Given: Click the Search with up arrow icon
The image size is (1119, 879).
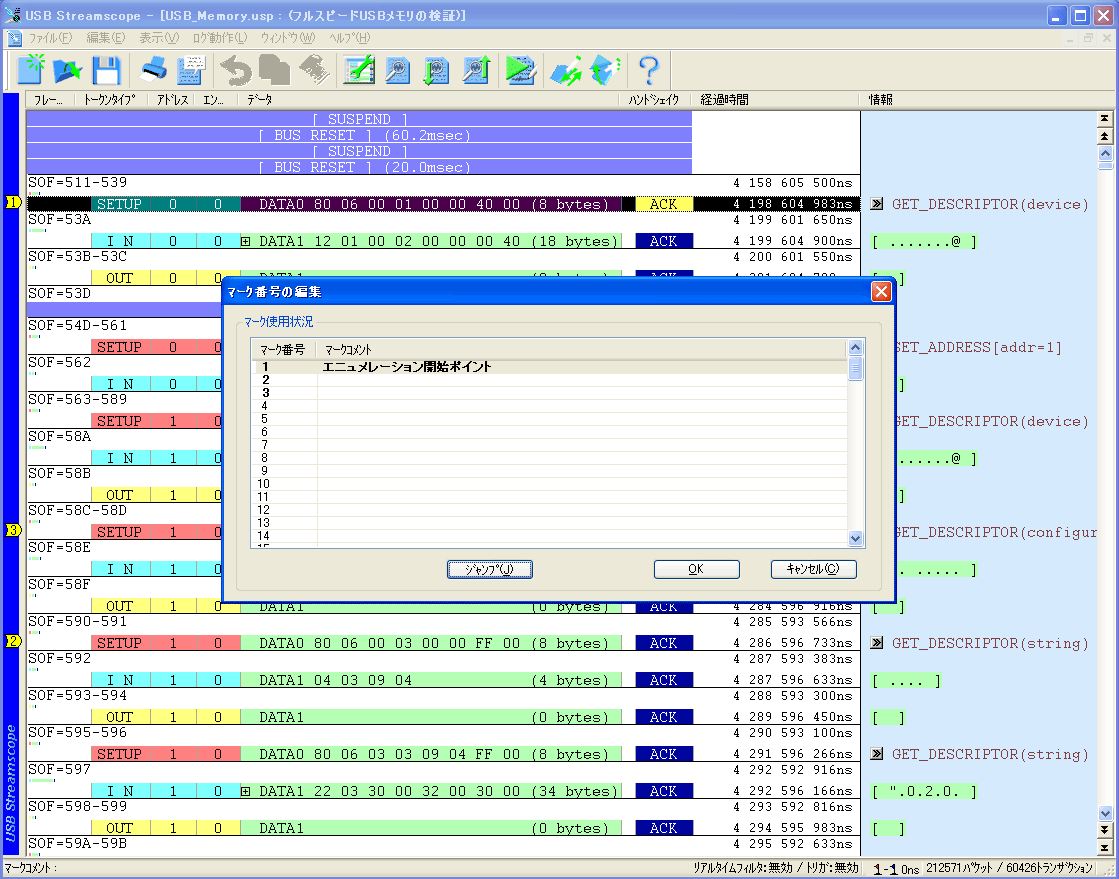Looking at the screenshot, I should tap(475, 70).
